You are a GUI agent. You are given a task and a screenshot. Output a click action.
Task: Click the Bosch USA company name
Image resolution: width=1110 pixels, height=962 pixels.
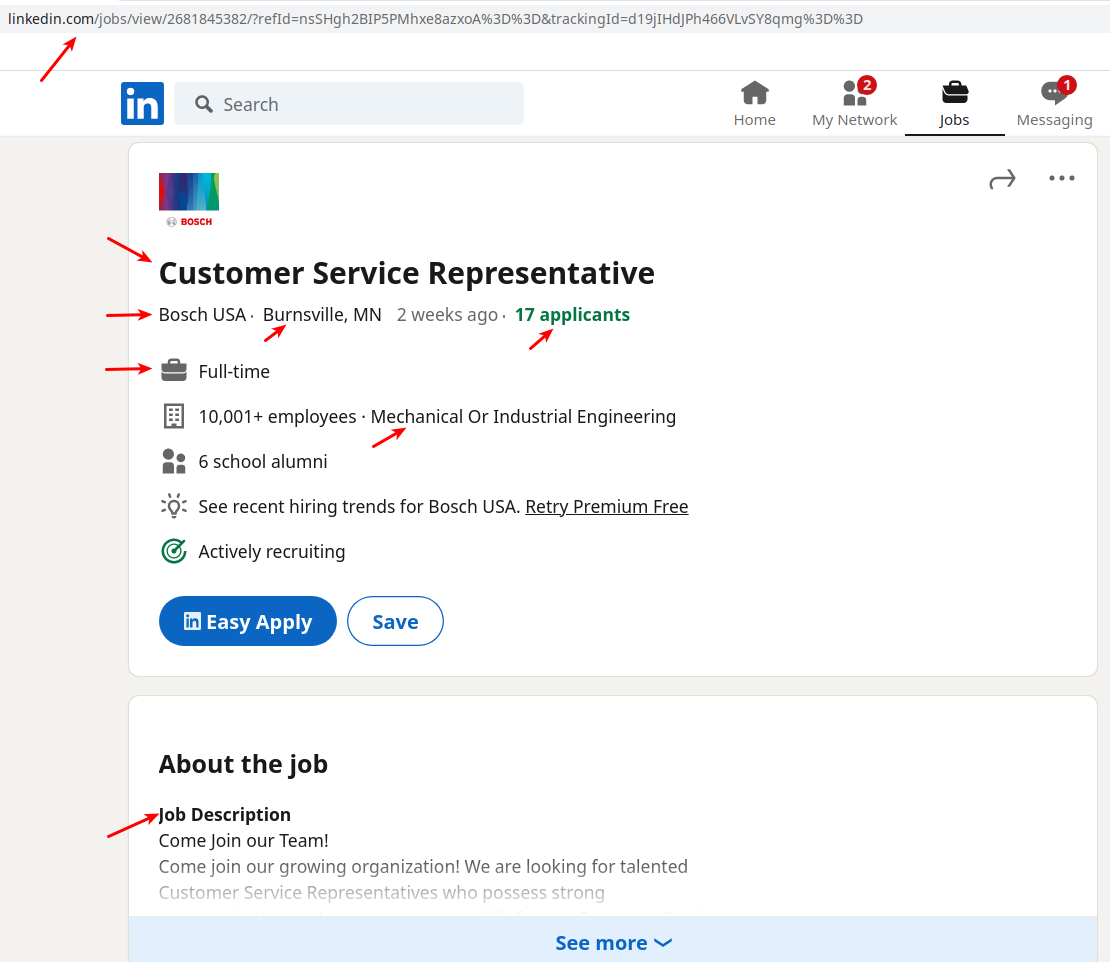click(x=202, y=314)
